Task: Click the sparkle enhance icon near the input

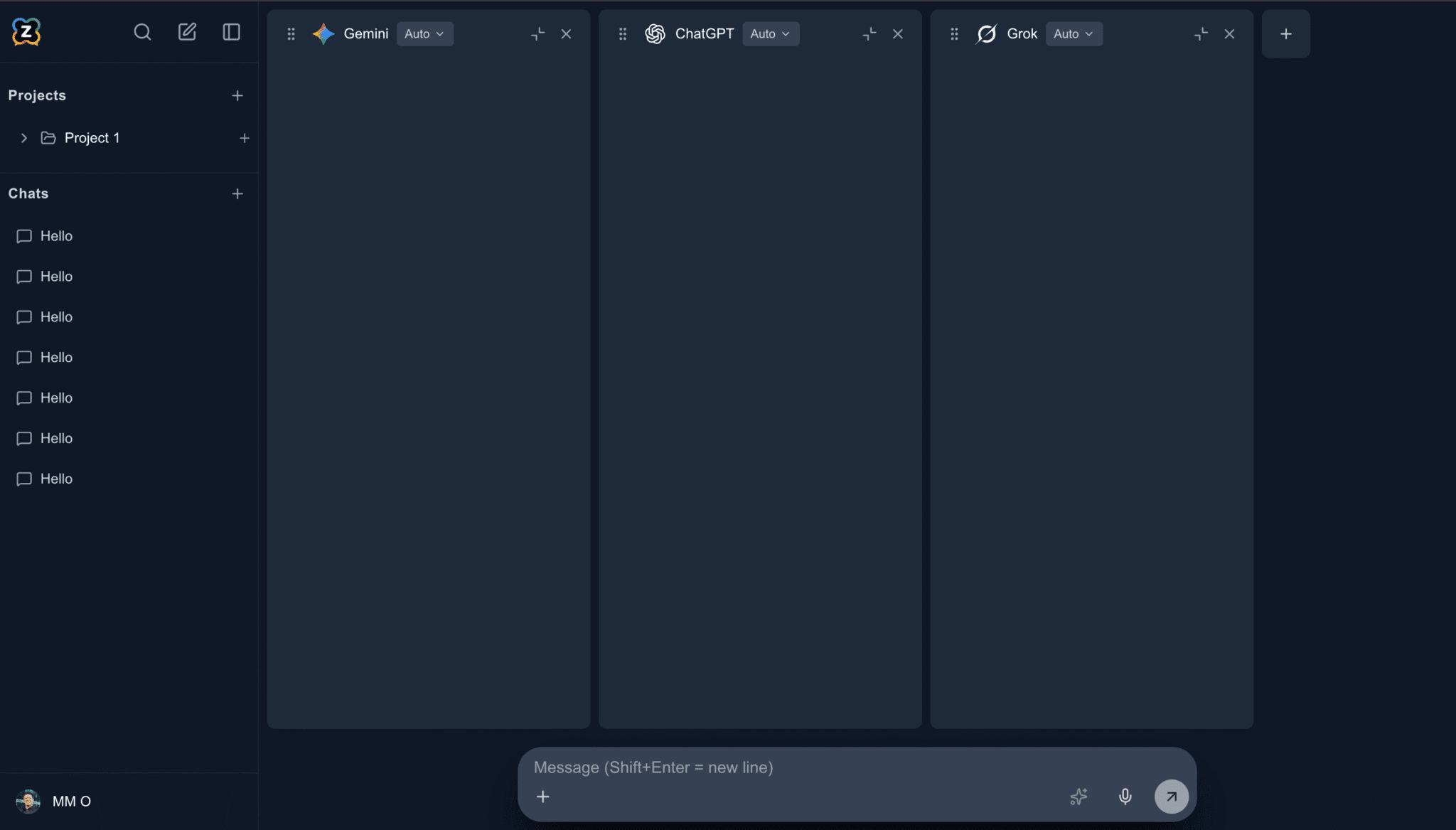Action: (1077, 797)
